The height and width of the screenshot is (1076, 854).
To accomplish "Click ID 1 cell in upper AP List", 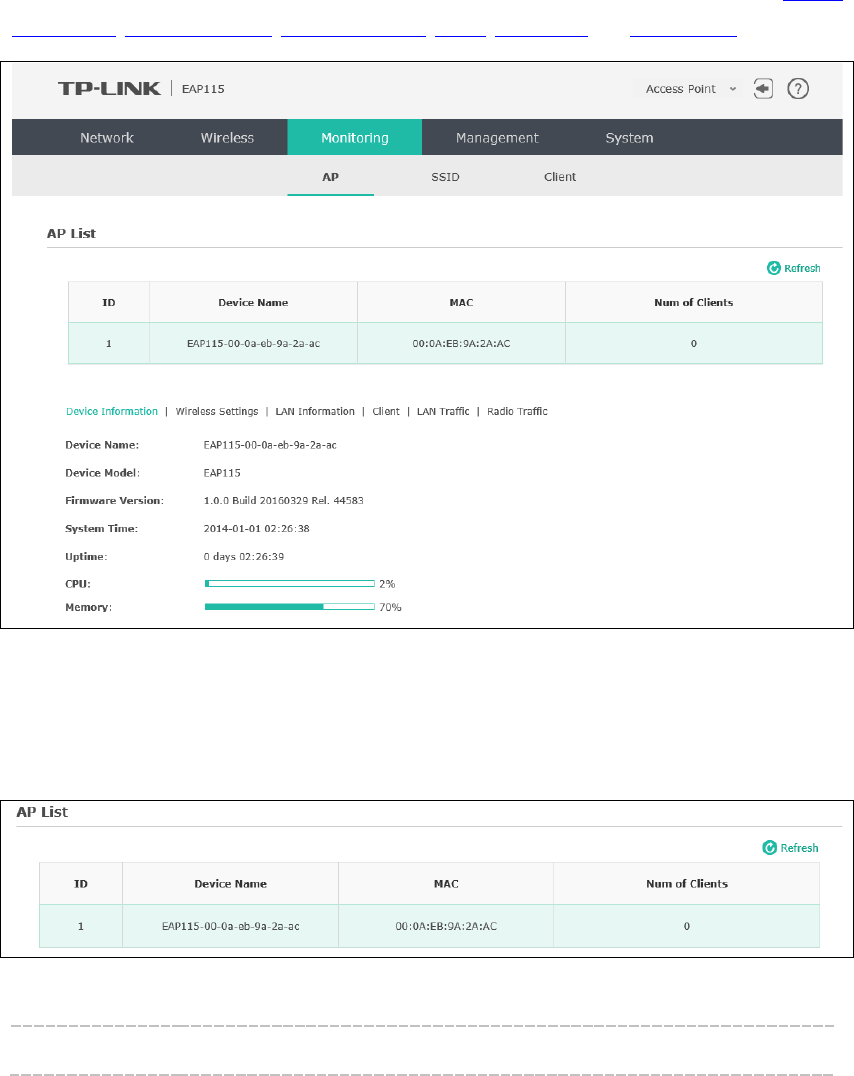I will pos(108,344).
